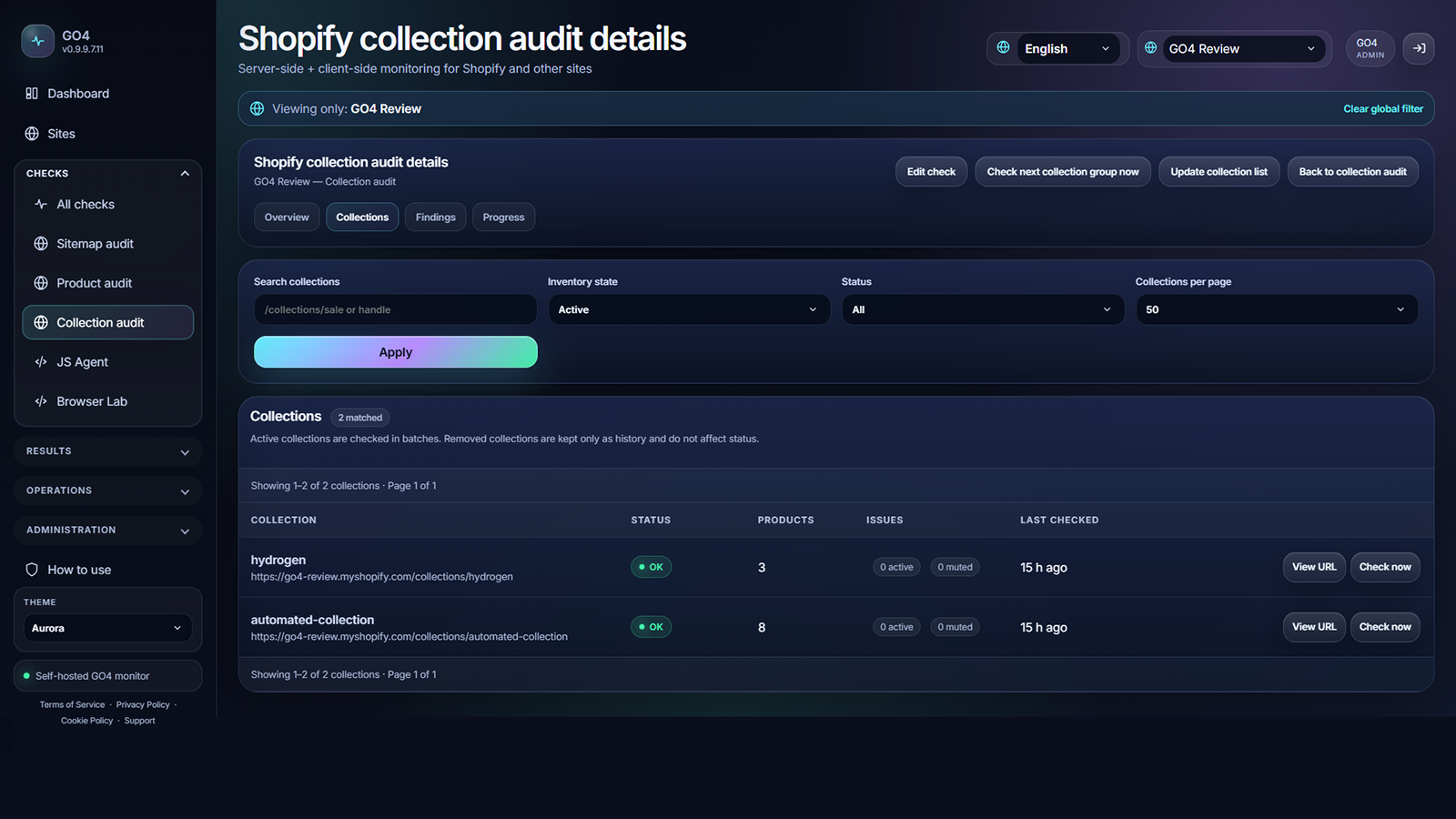The height and width of the screenshot is (819, 1456).
Task: Expand the RESULTS sidebar section
Action: pos(185,452)
